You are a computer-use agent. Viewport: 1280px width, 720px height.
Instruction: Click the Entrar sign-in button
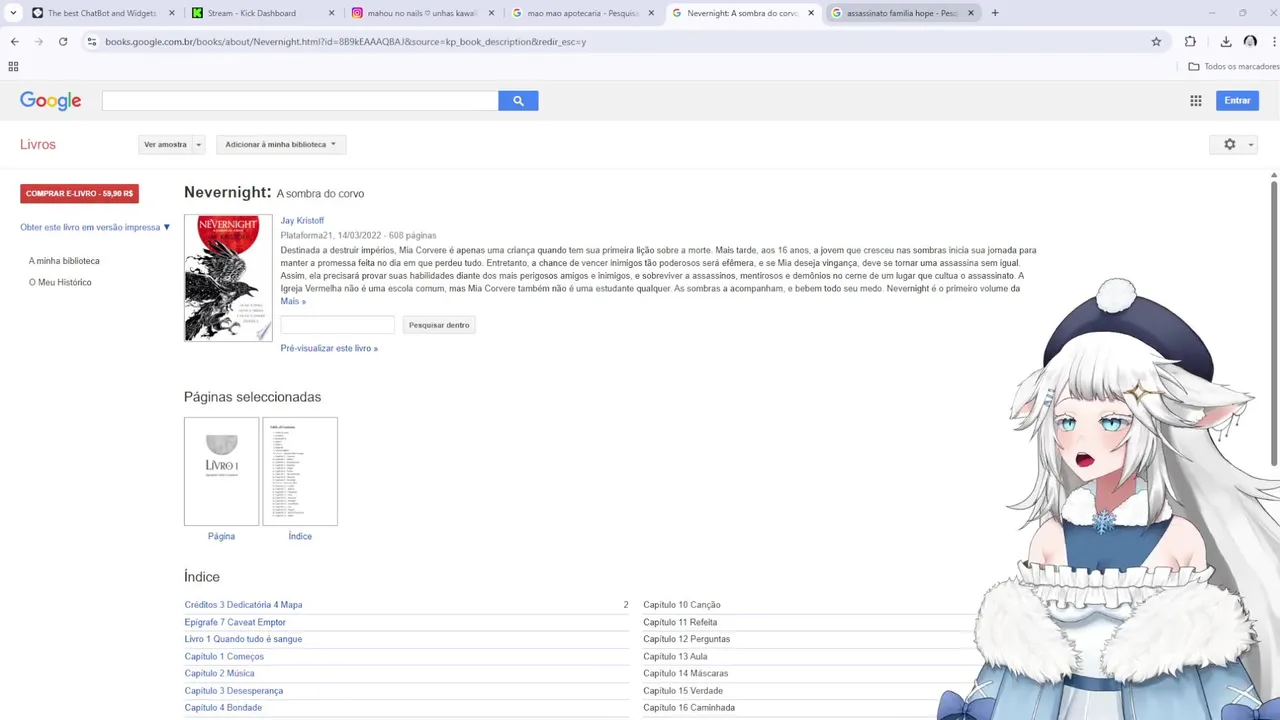[x=1237, y=101]
